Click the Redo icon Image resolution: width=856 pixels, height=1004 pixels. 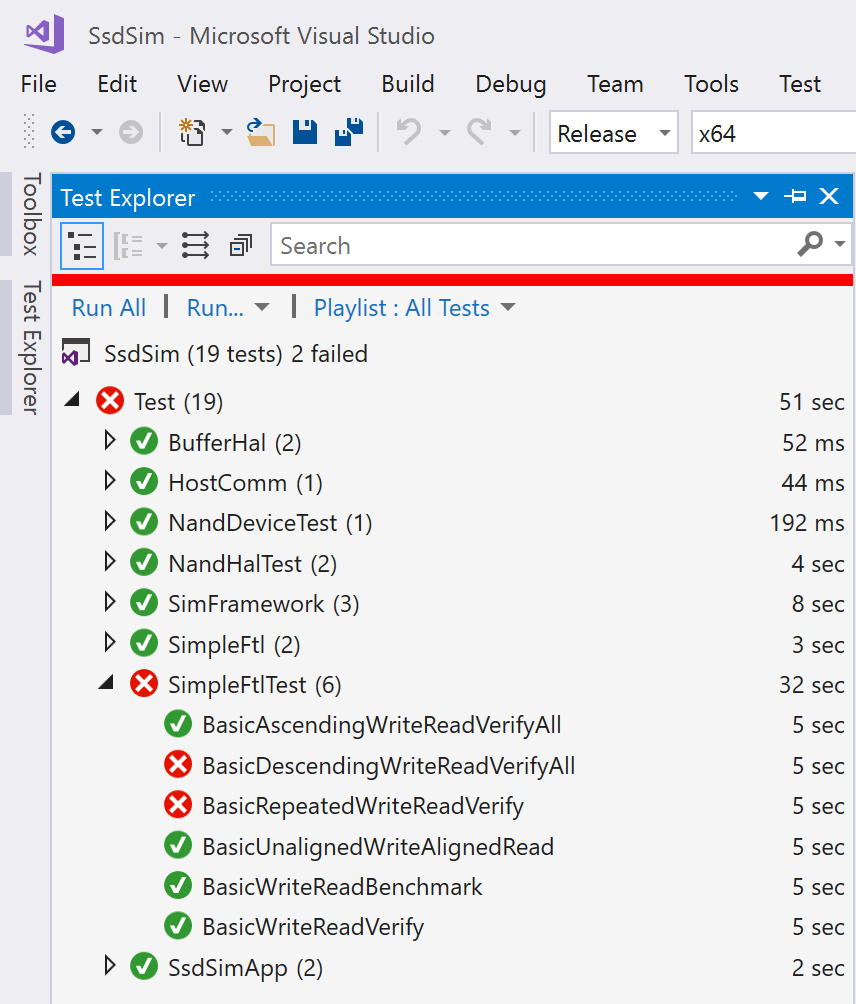[479, 133]
